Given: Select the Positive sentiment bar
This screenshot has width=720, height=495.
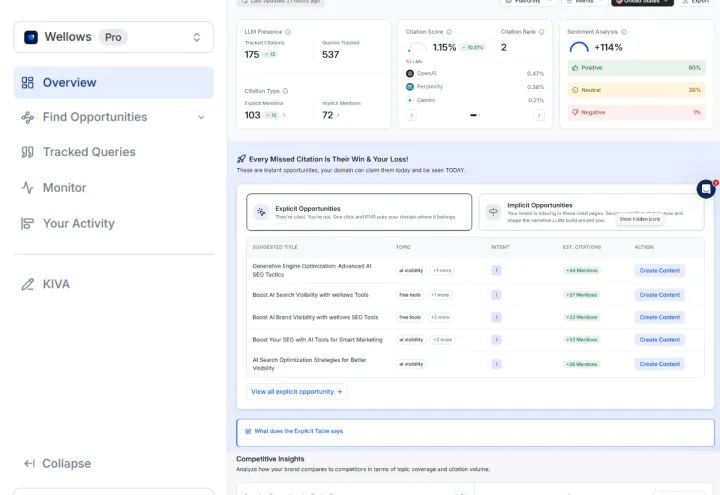Looking at the screenshot, I should pos(636,68).
